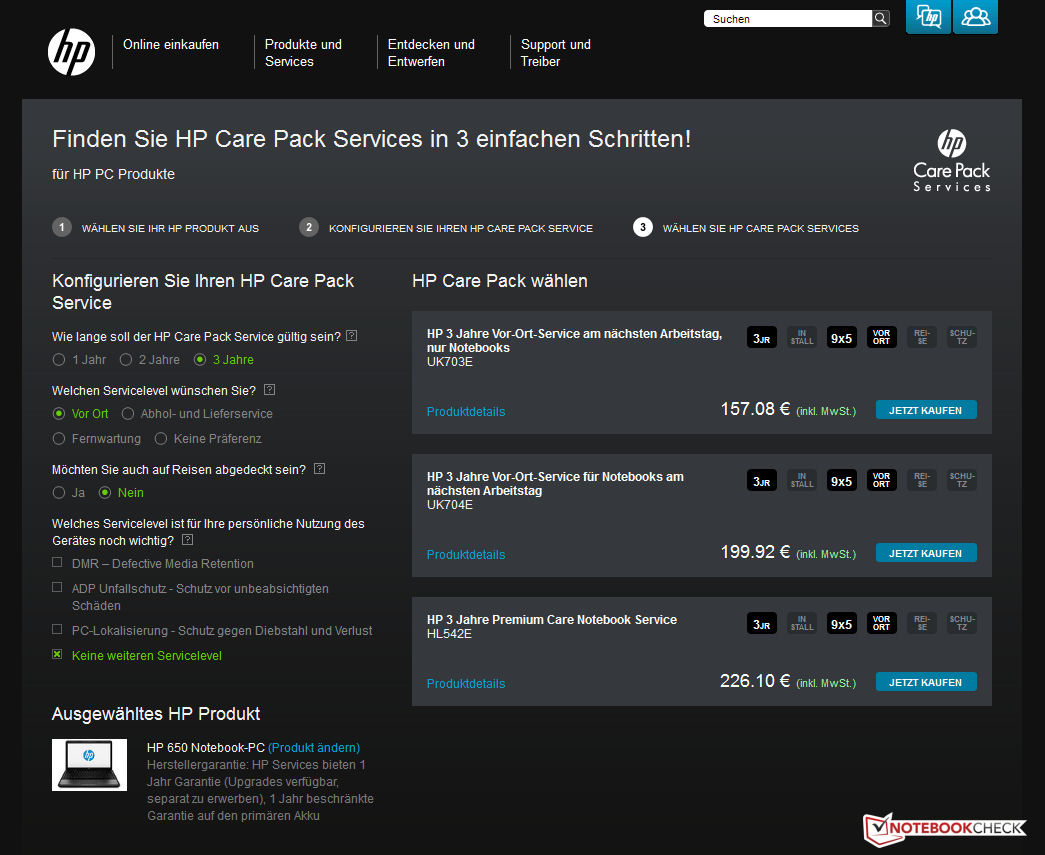Choose Keine Präferenz option

point(161,438)
